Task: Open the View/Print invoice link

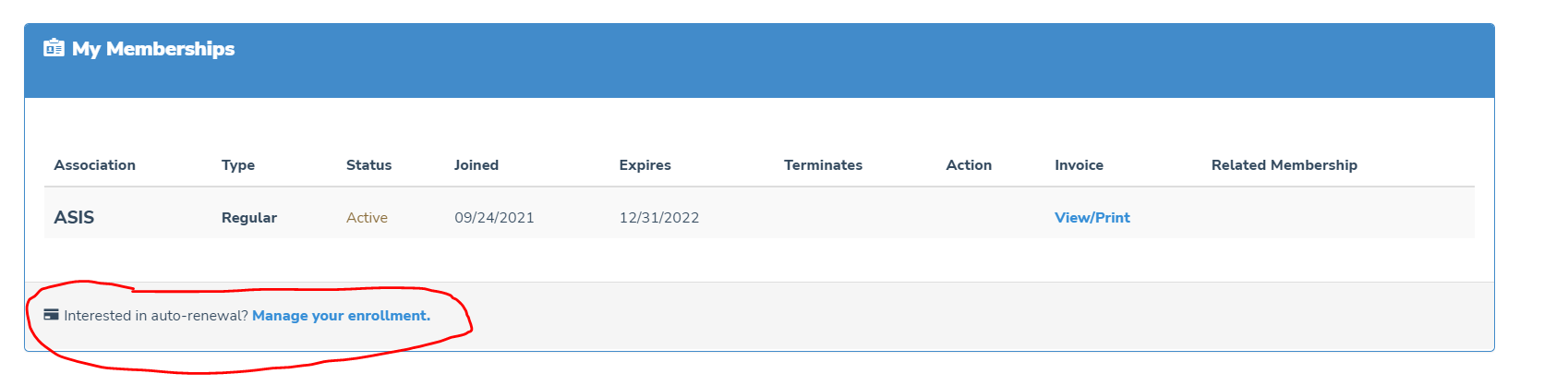Action: click(1092, 218)
